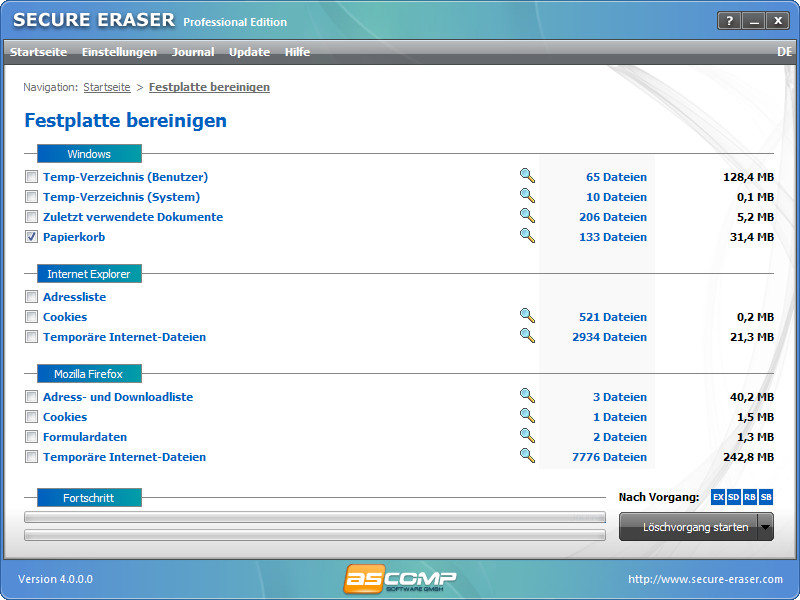The width and height of the screenshot is (800, 600).
Task: Open magnifier for Formulardaten
Action: (x=528, y=436)
